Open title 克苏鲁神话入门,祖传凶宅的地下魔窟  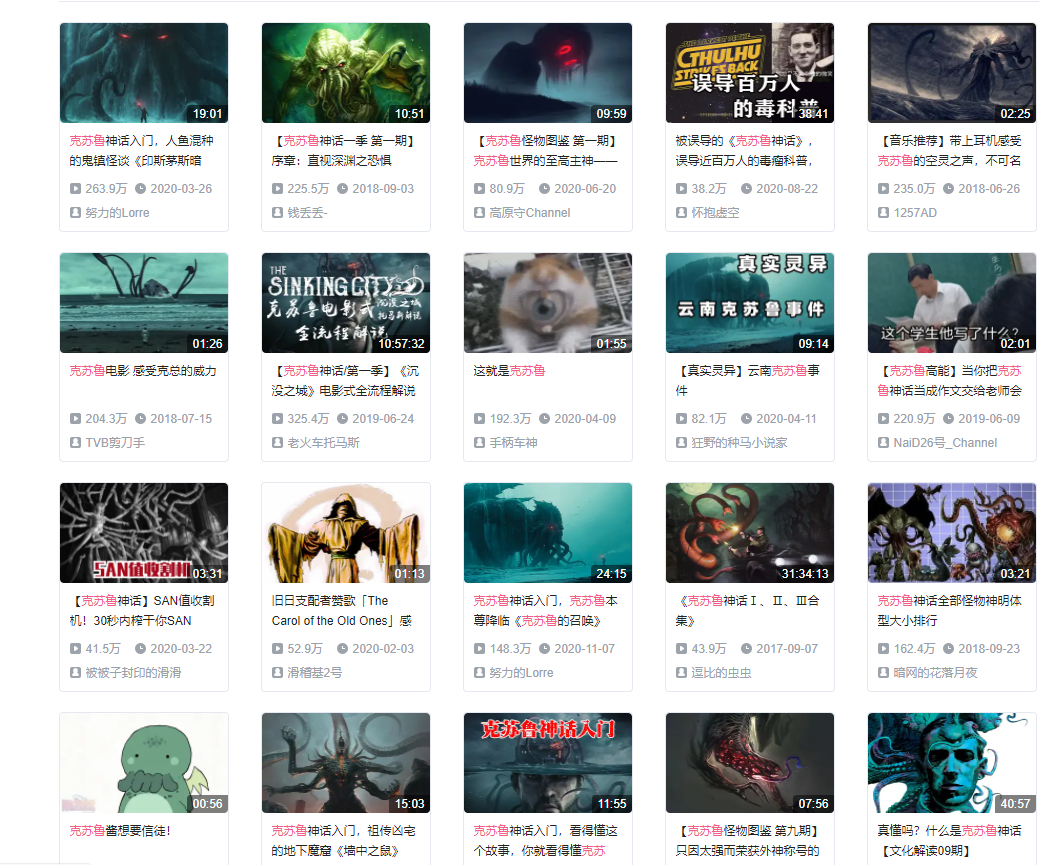(x=344, y=840)
